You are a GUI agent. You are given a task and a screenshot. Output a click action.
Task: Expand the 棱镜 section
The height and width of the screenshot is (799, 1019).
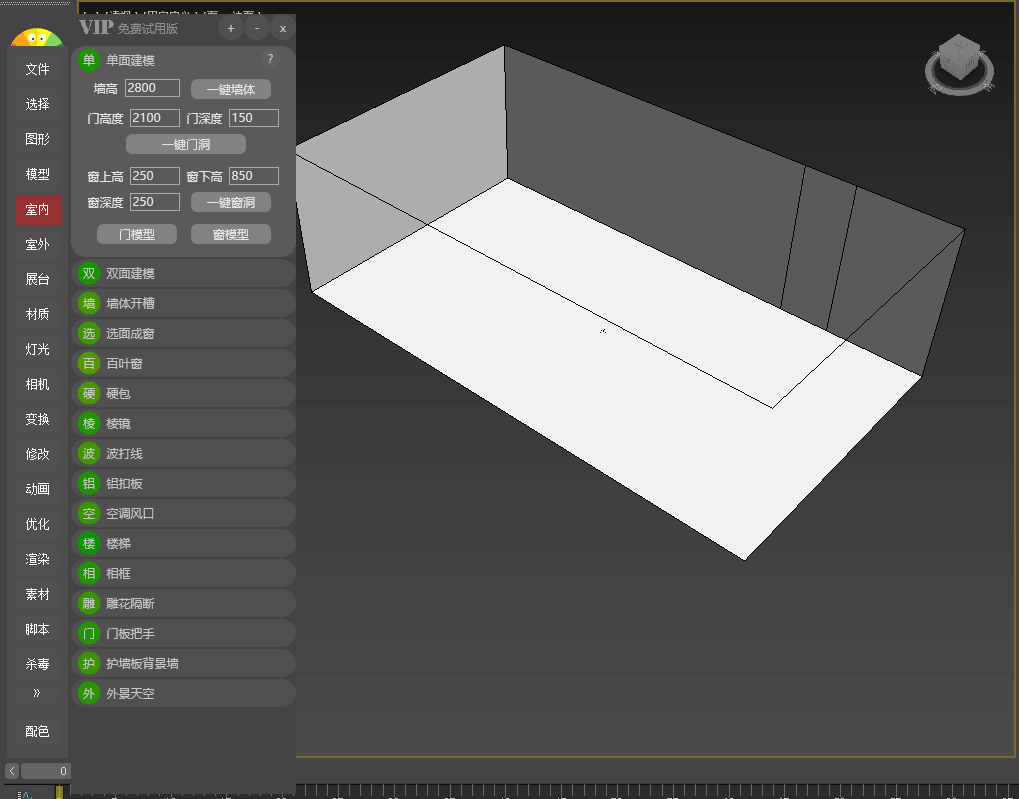click(183, 423)
